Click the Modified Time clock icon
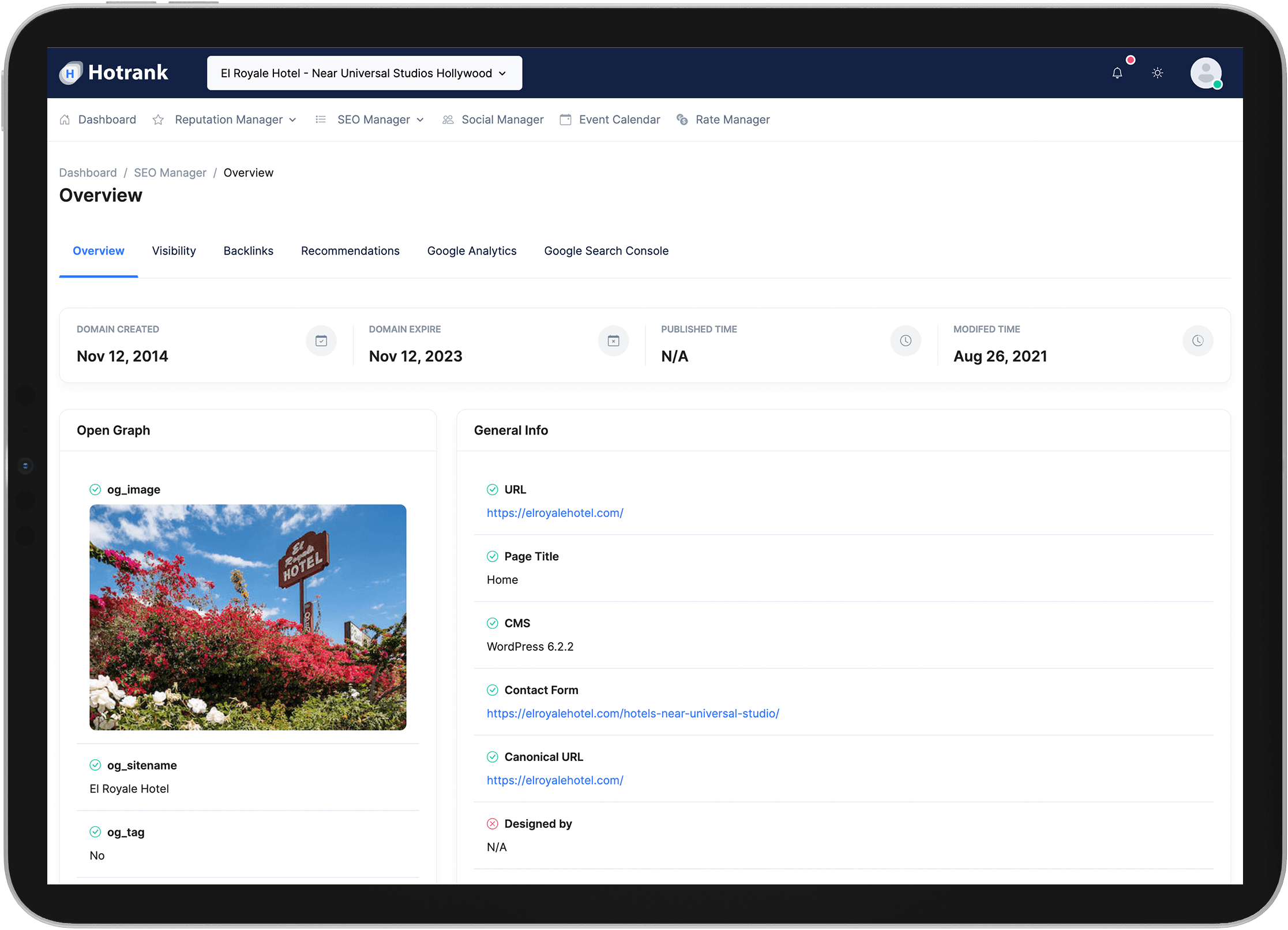 click(x=1197, y=341)
